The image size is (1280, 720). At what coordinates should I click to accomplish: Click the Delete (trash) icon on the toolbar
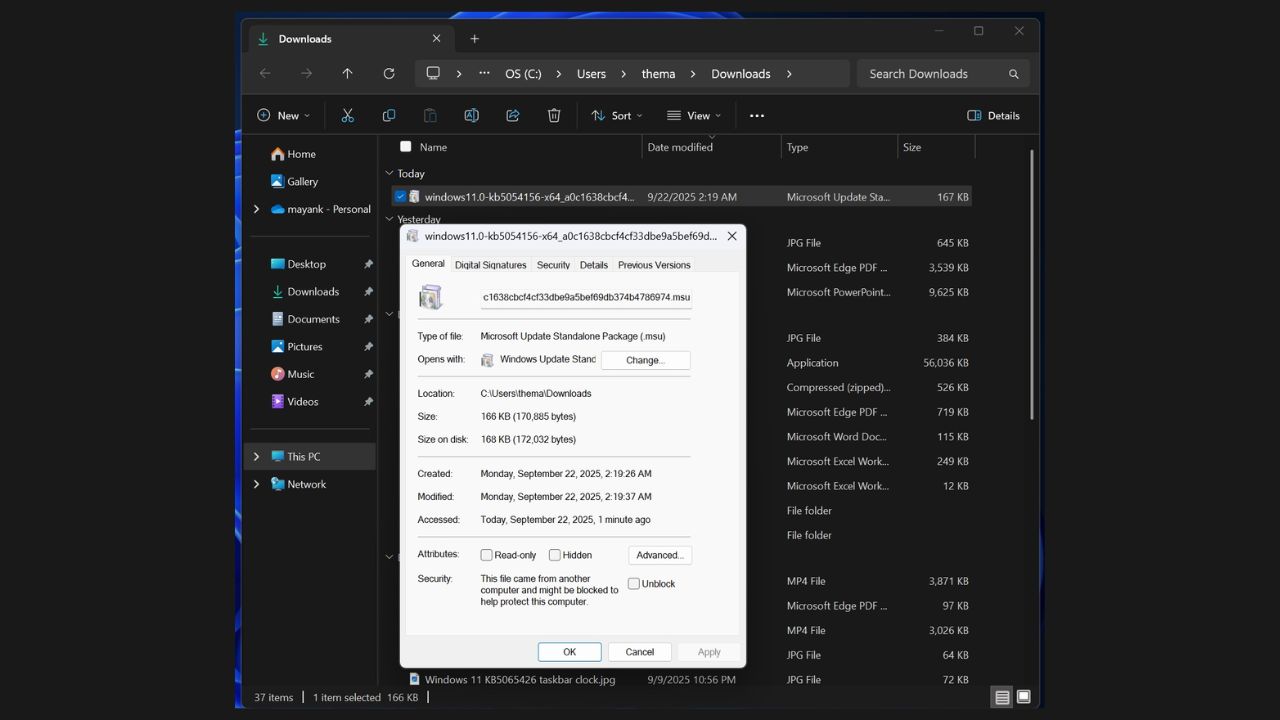(x=553, y=115)
